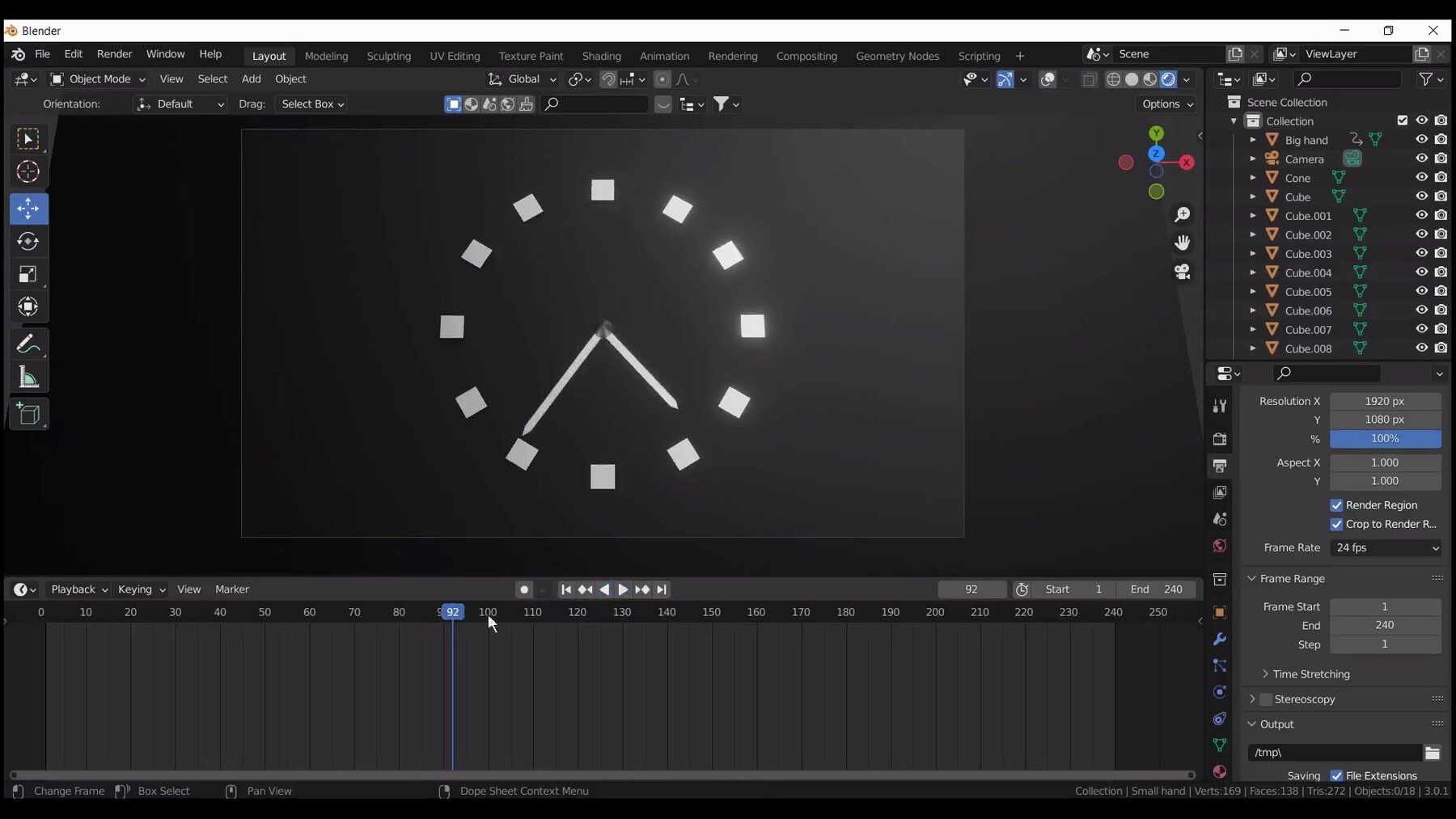Open the Global transform orientation dropdown
Image resolution: width=1456 pixels, height=819 pixels.
point(524,79)
